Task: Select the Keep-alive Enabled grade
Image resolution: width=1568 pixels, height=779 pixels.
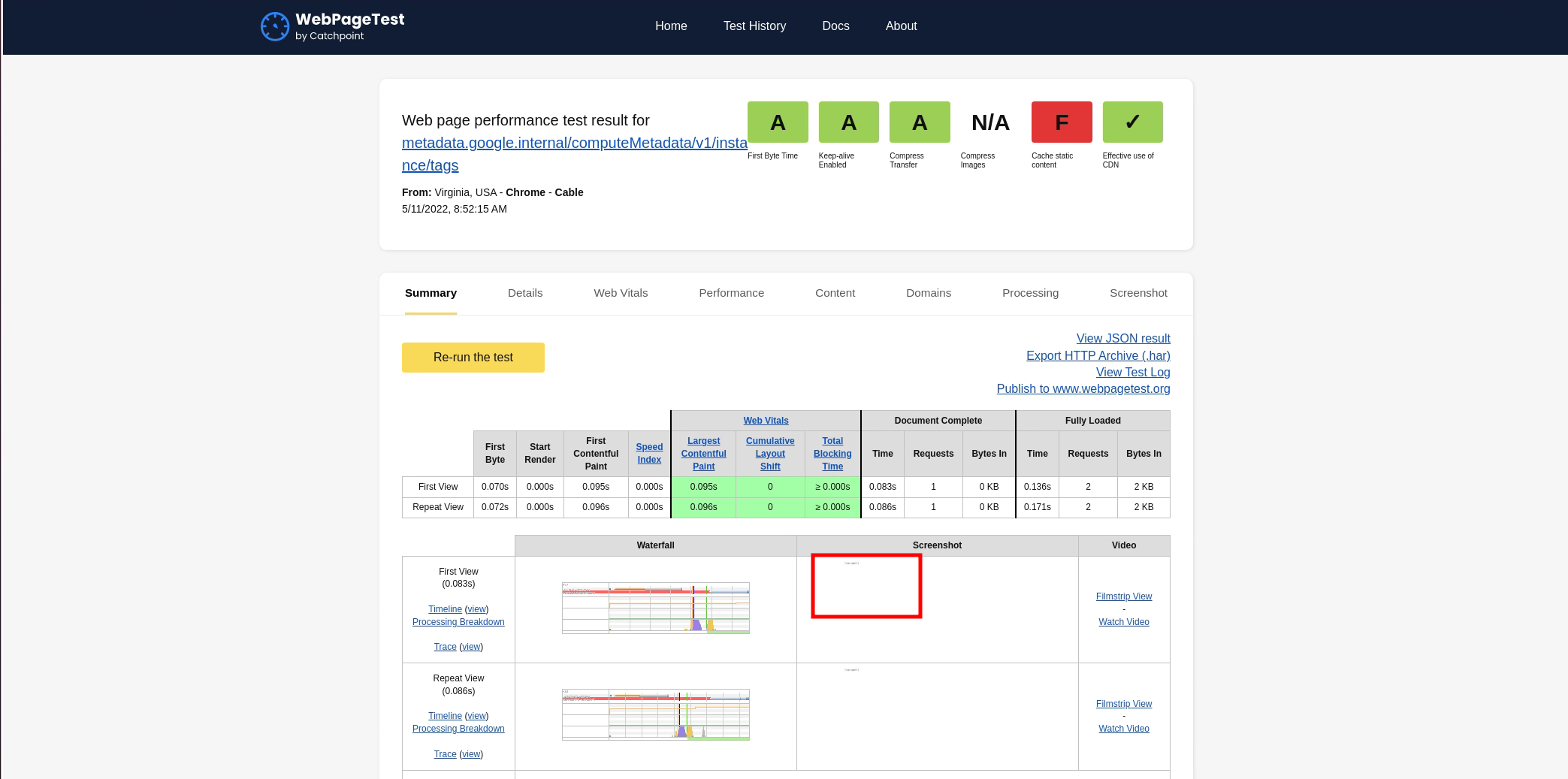Action: click(848, 122)
